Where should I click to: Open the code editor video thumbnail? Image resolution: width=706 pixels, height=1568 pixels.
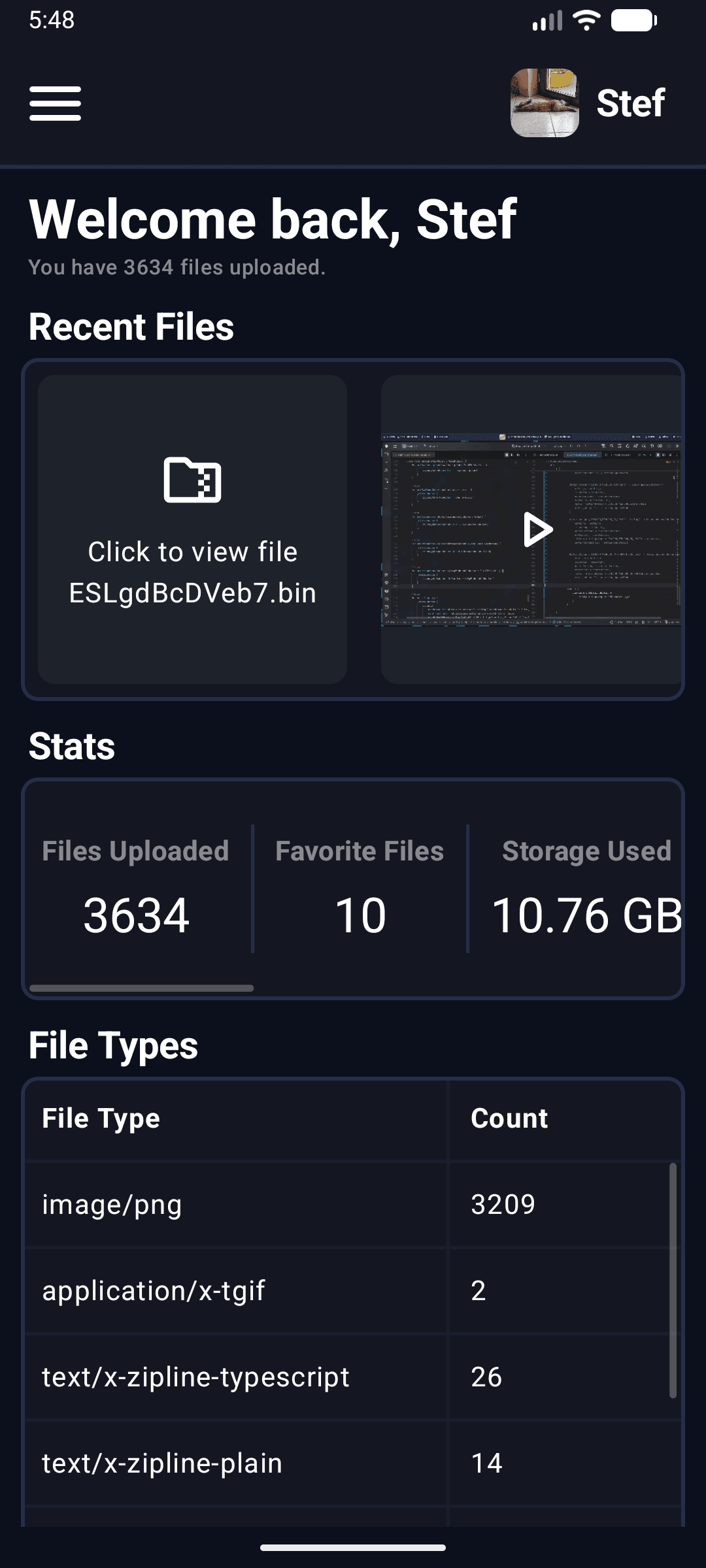pos(531,529)
